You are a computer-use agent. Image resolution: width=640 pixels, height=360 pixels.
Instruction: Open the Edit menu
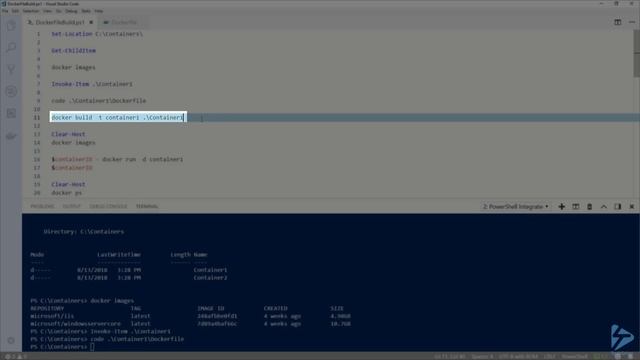pos(15,11)
